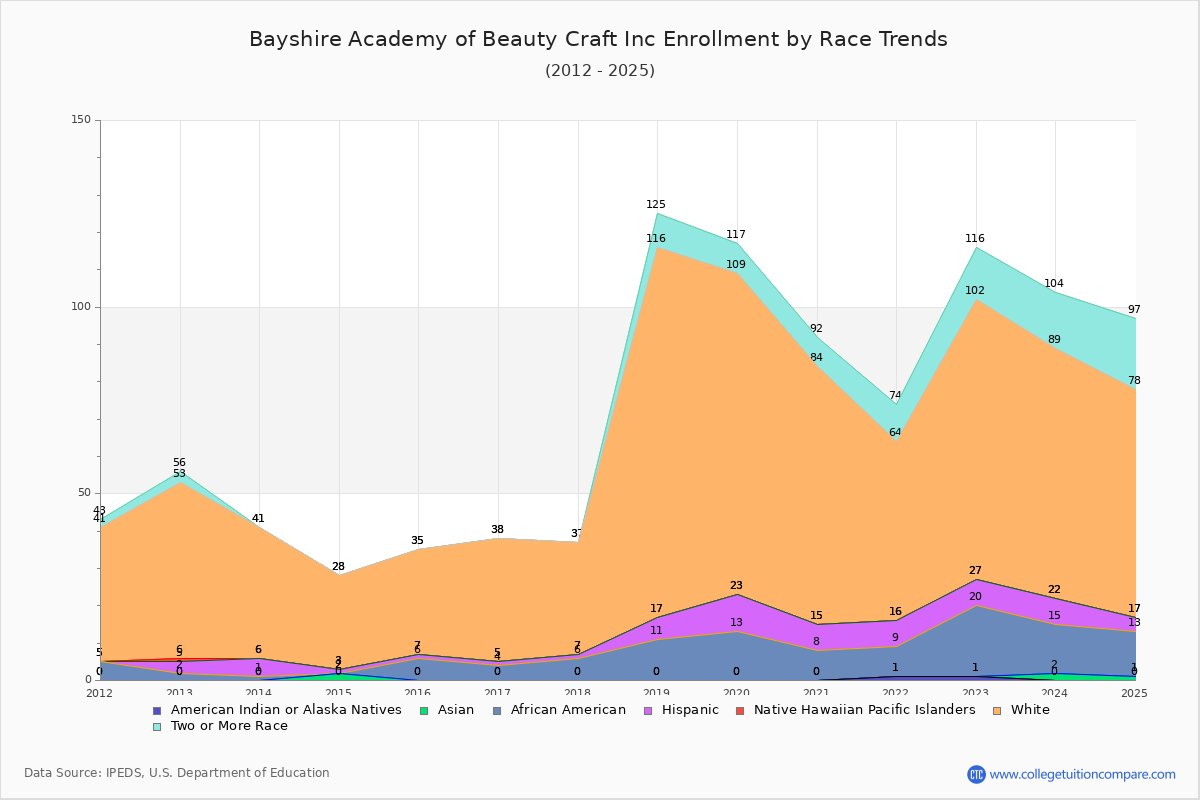Click the 117 total label for 2020

(736, 235)
